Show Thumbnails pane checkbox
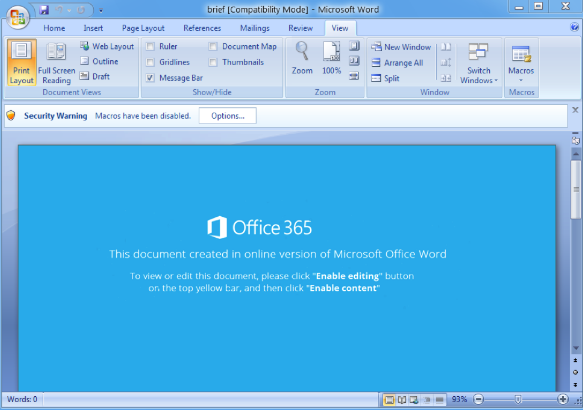This screenshot has width=583, height=411. (x=213, y=62)
